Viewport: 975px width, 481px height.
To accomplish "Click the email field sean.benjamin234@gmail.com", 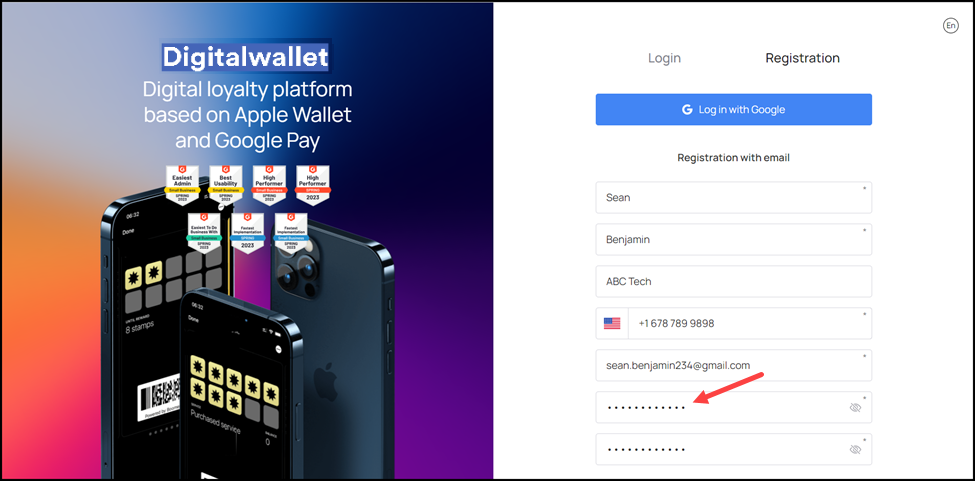I will 734,365.
